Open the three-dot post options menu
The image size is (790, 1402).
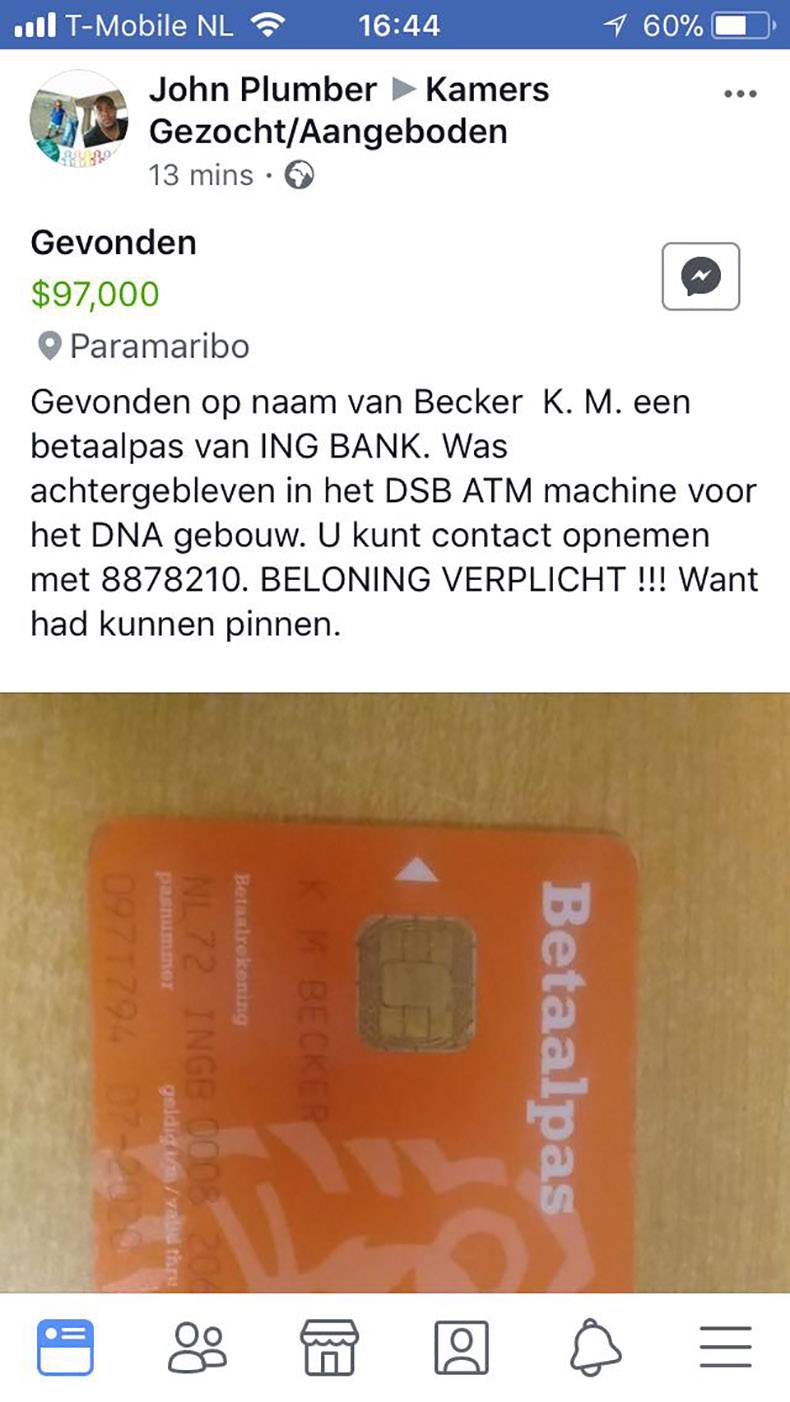point(740,94)
